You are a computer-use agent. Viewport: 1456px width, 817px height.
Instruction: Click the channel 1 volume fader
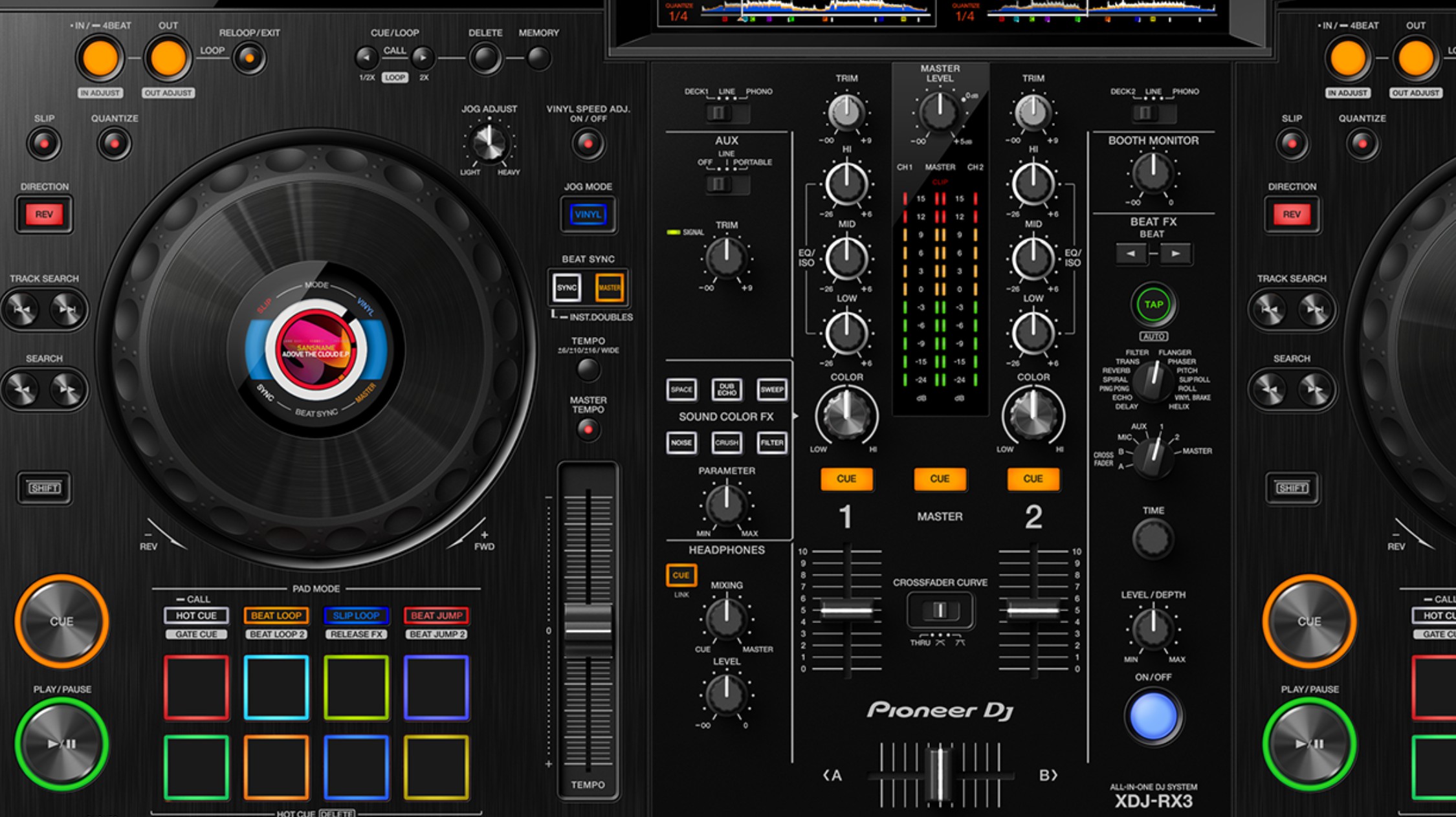coord(846,610)
